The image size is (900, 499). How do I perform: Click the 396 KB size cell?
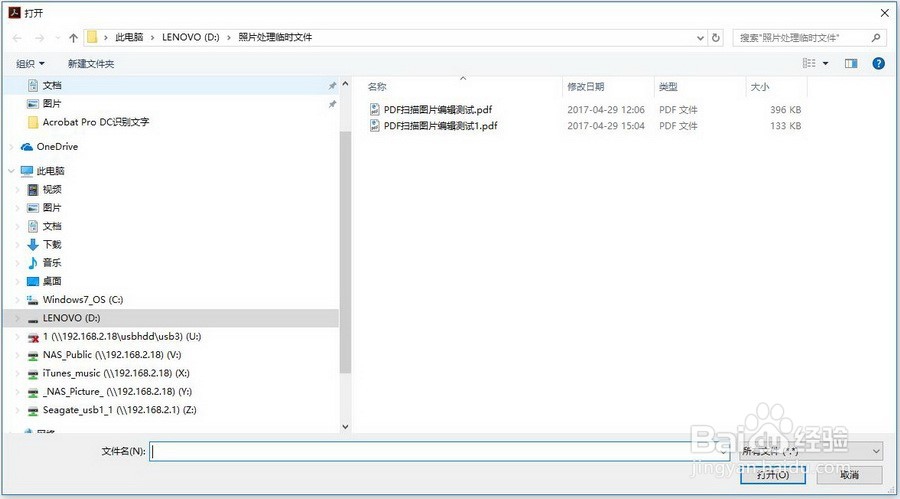(x=785, y=110)
